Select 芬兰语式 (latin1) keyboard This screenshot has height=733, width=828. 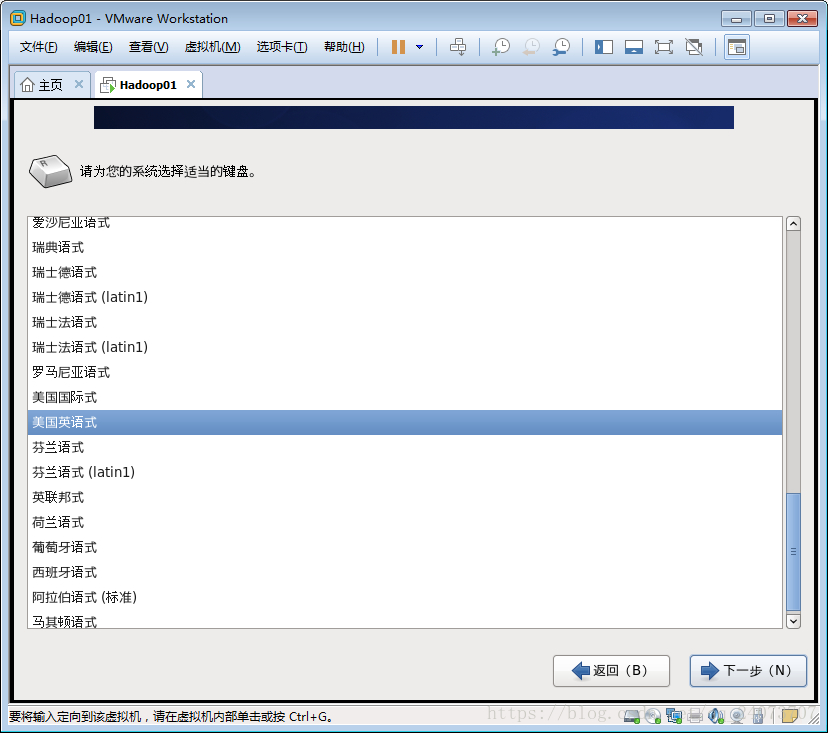tap(404, 472)
